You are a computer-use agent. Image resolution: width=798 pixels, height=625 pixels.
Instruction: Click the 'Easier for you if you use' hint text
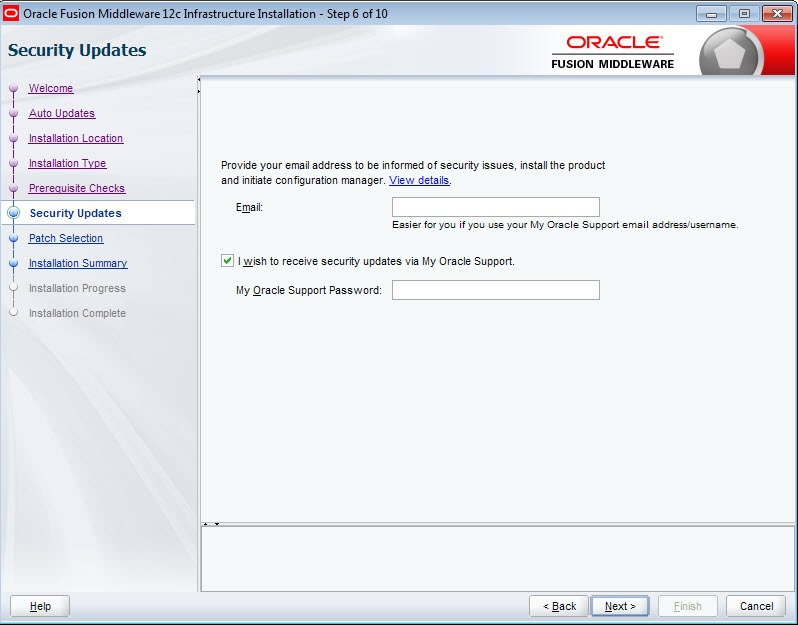click(x=565, y=224)
